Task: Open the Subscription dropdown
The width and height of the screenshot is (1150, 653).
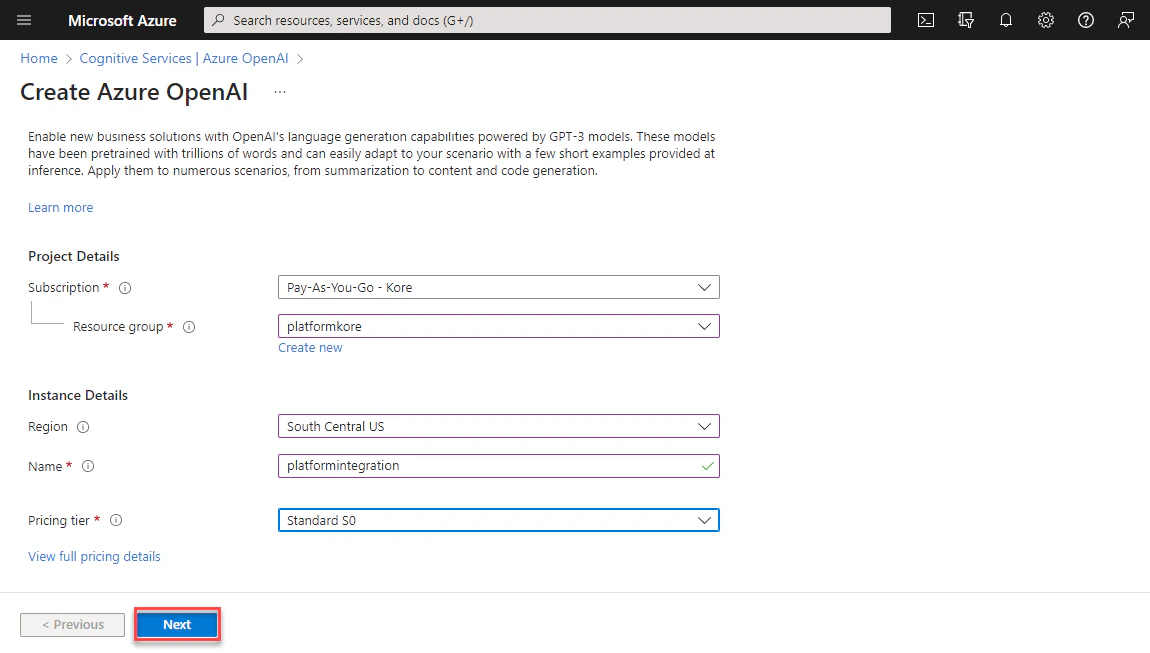Action: coord(498,287)
